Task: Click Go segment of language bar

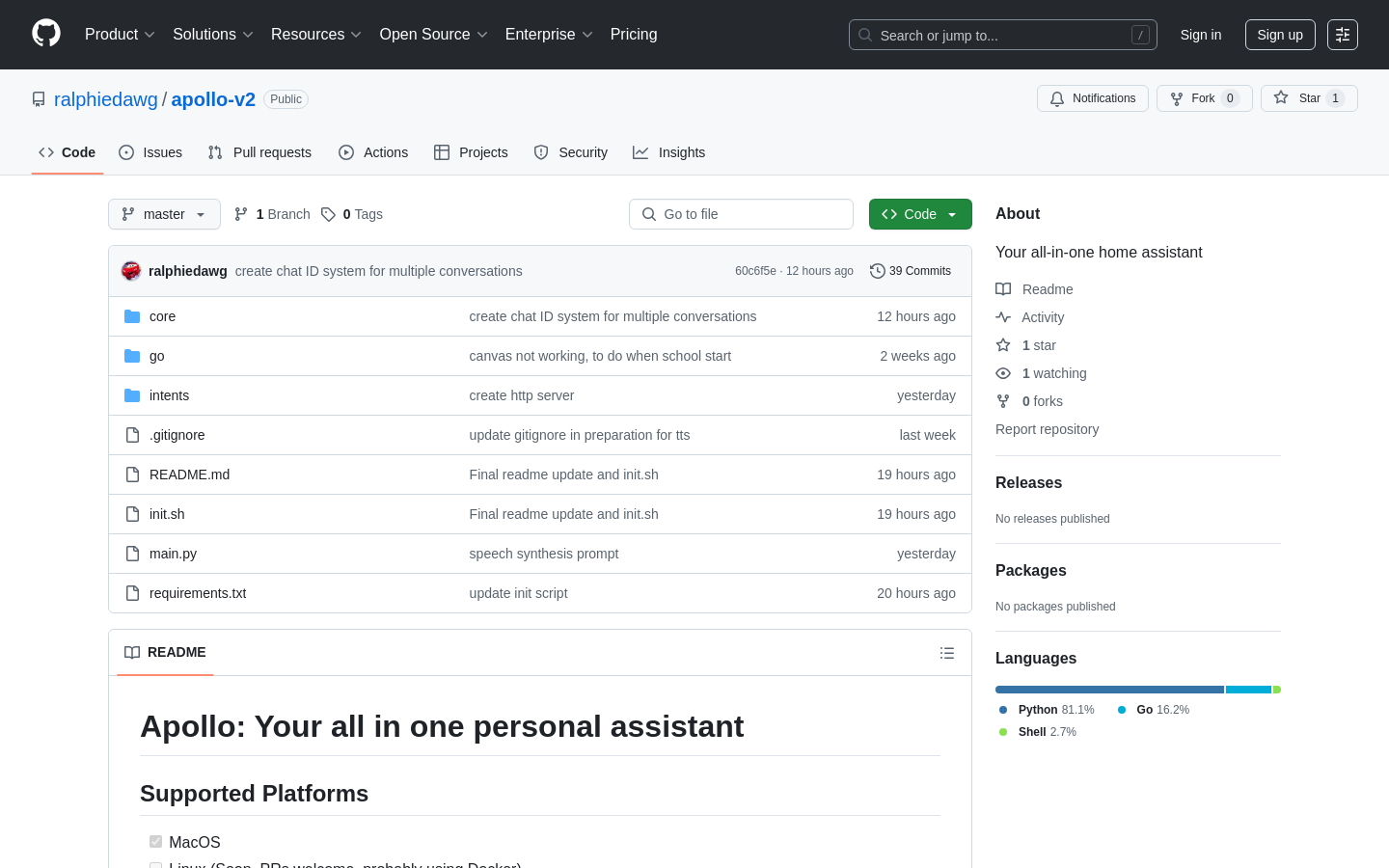Action: coord(1248,690)
